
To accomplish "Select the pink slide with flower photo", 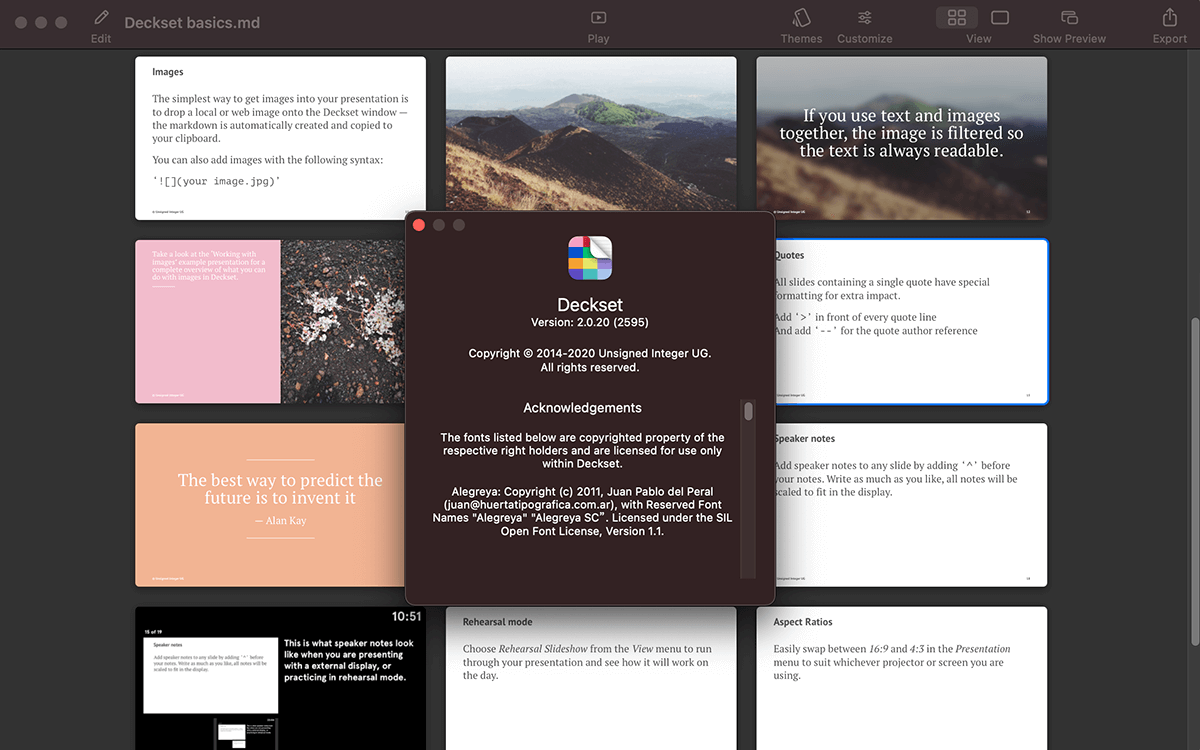I will 270,321.
